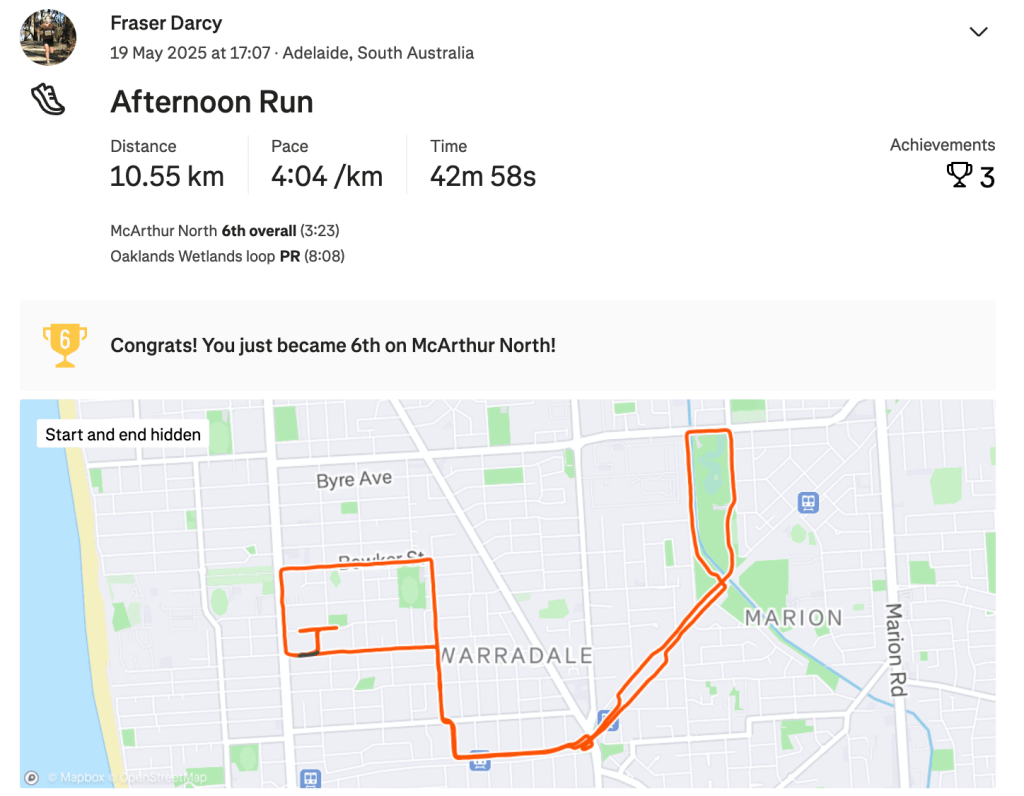Screen dimensions: 1024x796
Task: Open the Afternoon Run activity title
Action: [x=211, y=102]
